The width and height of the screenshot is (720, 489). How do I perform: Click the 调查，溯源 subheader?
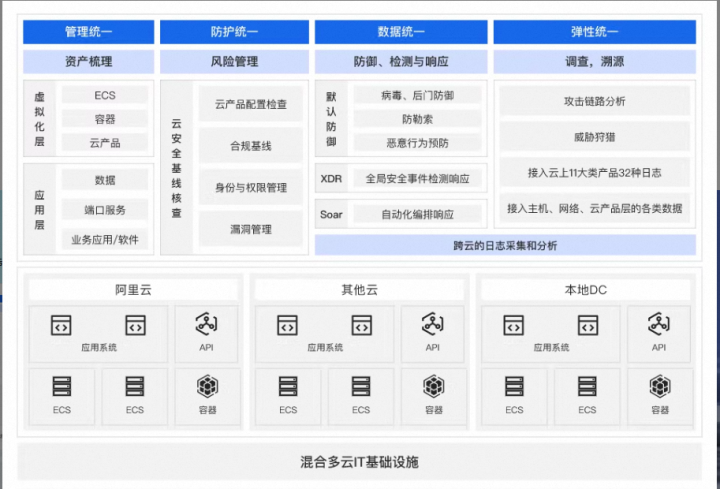click(x=595, y=62)
